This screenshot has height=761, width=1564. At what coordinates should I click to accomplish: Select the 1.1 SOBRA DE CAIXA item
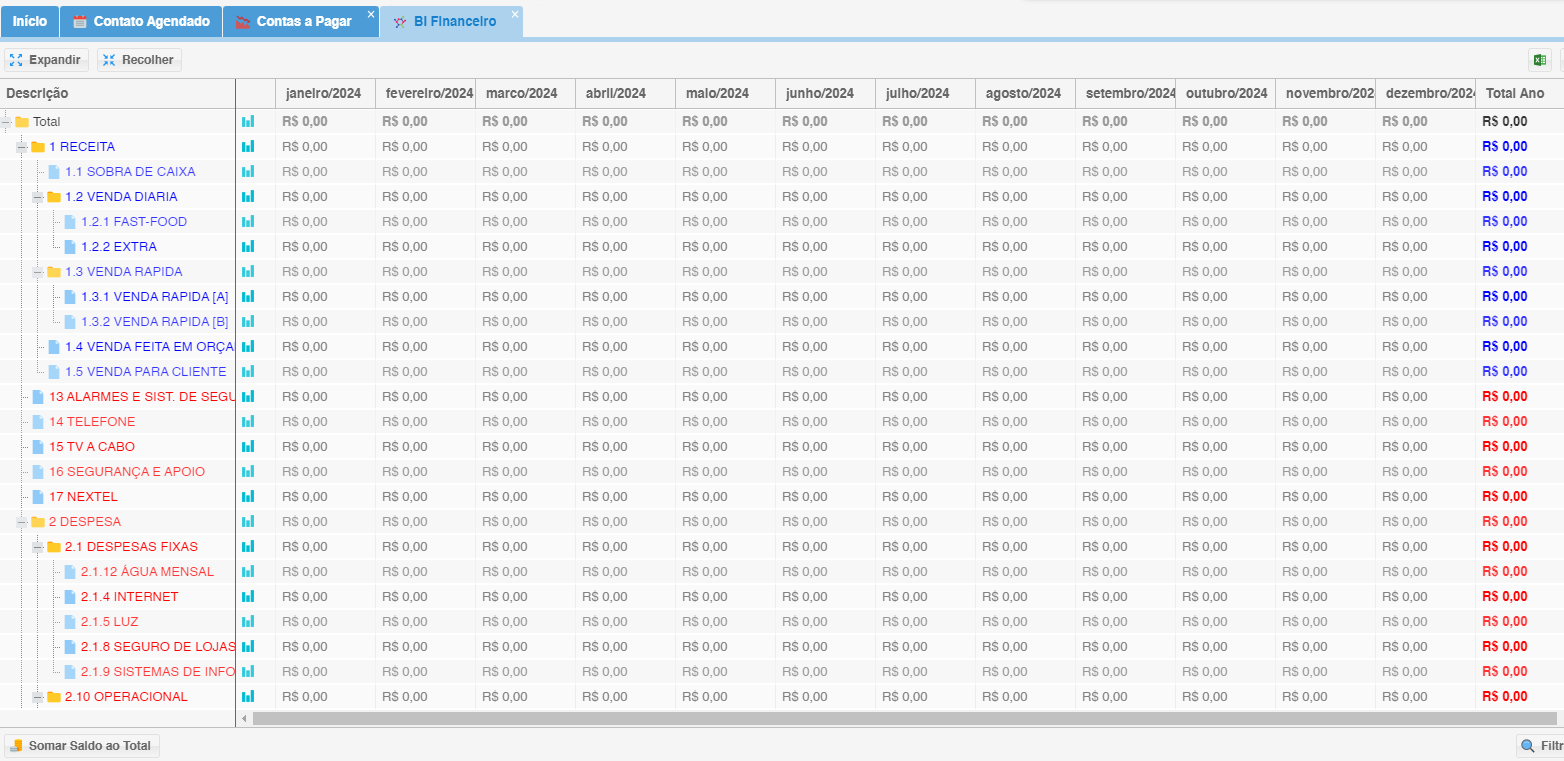(x=130, y=171)
